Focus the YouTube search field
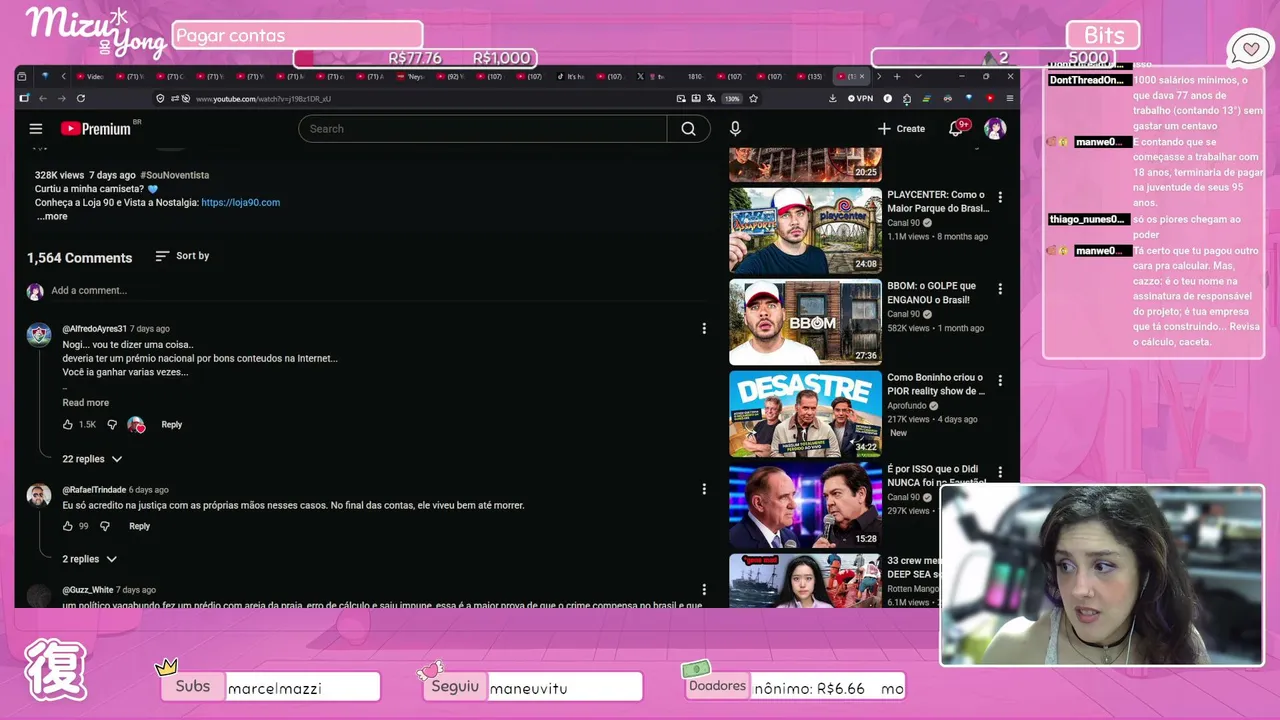The height and width of the screenshot is (720, 1280). [483, 129]
